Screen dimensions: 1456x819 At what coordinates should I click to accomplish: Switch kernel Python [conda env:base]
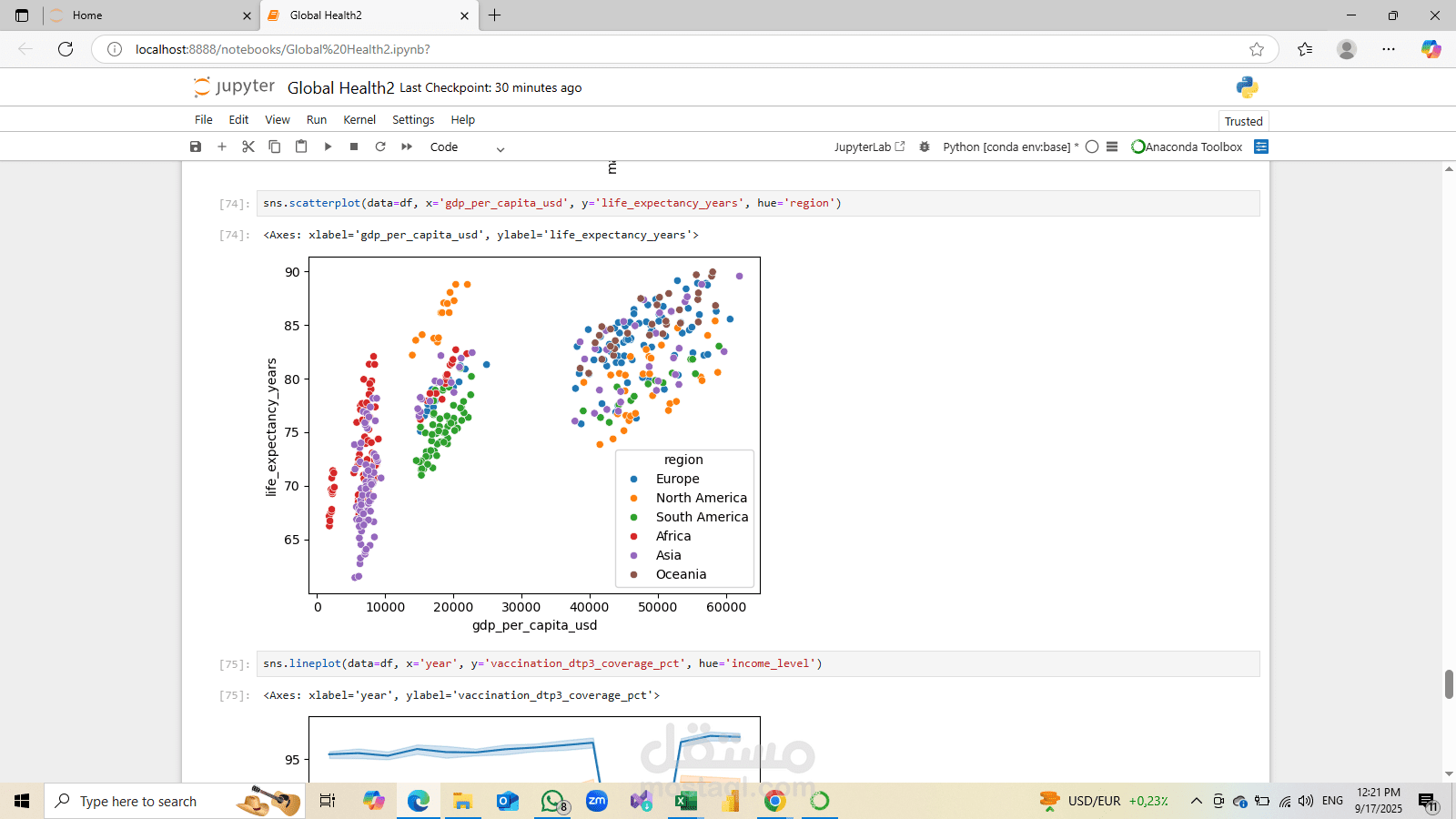[x=1010, y=147]
